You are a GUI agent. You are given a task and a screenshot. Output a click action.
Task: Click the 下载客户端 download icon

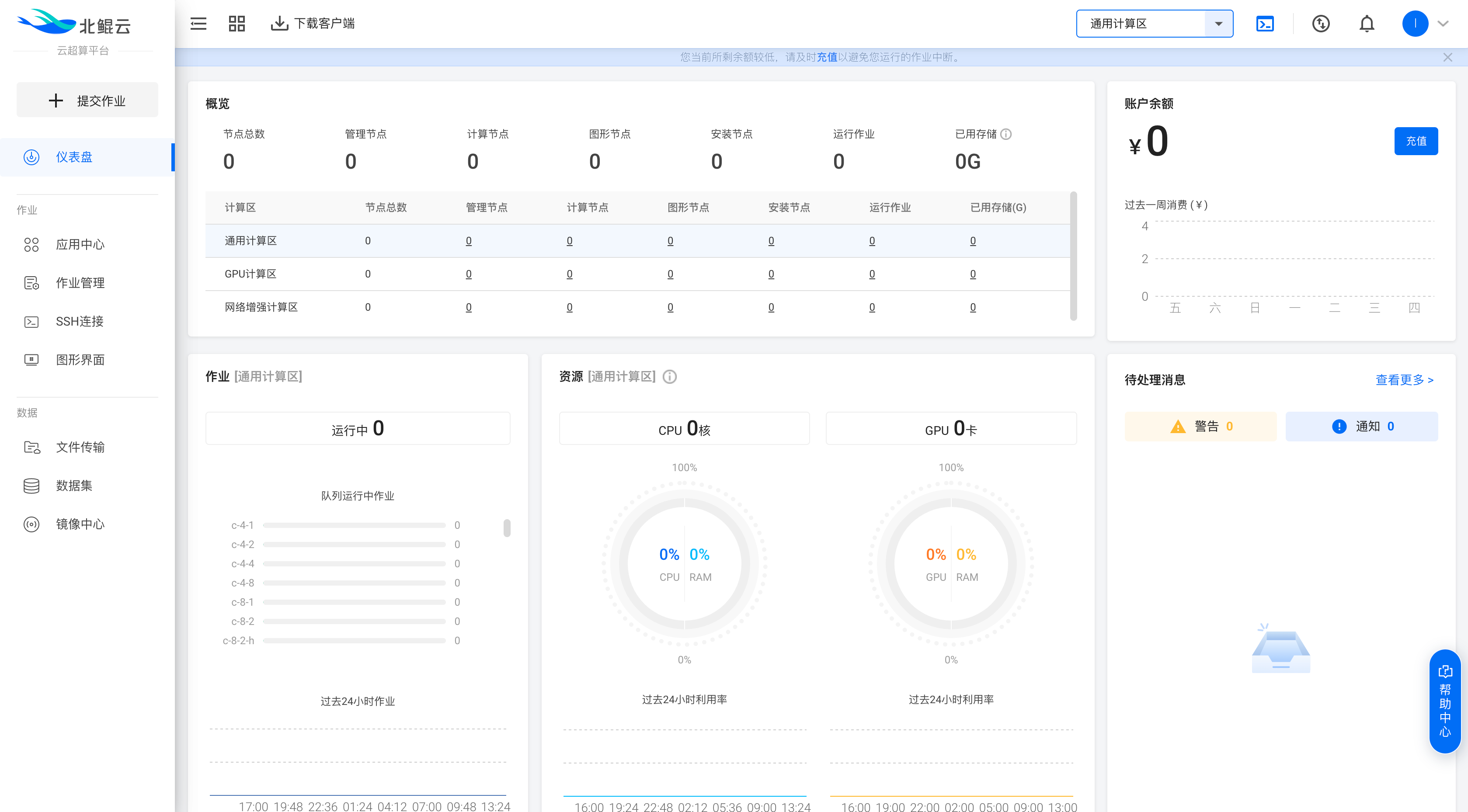(x=279, y=23)
